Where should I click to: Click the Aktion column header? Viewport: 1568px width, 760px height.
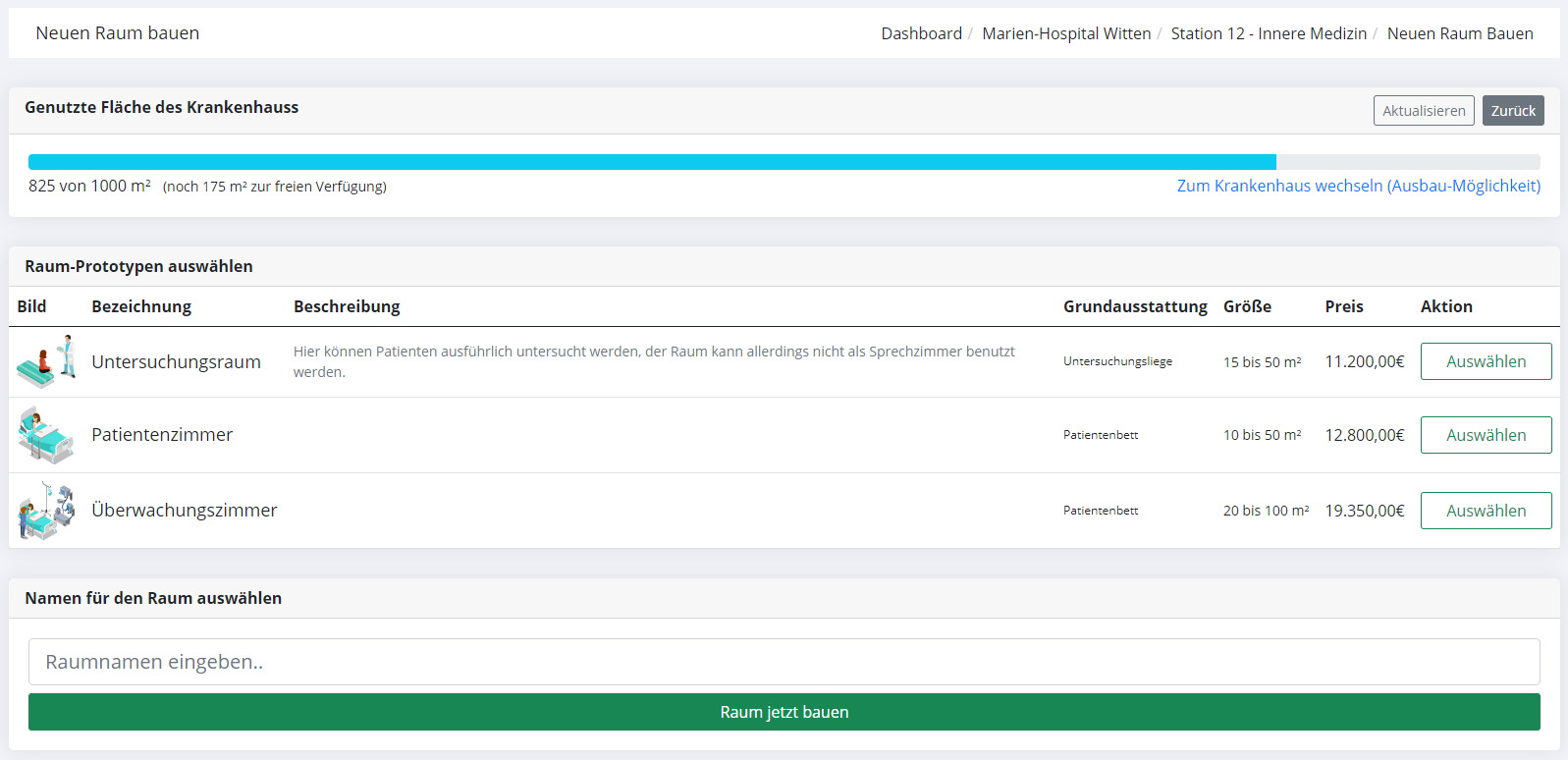(1446, 306)
